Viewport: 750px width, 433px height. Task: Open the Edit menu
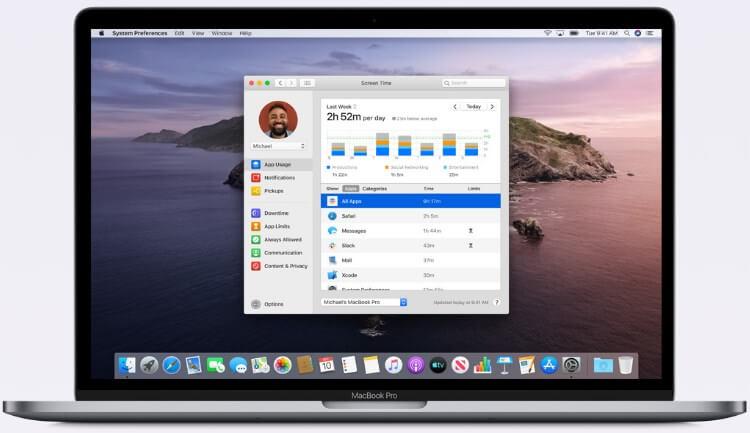pyautogui.click(x=179, y=33)
